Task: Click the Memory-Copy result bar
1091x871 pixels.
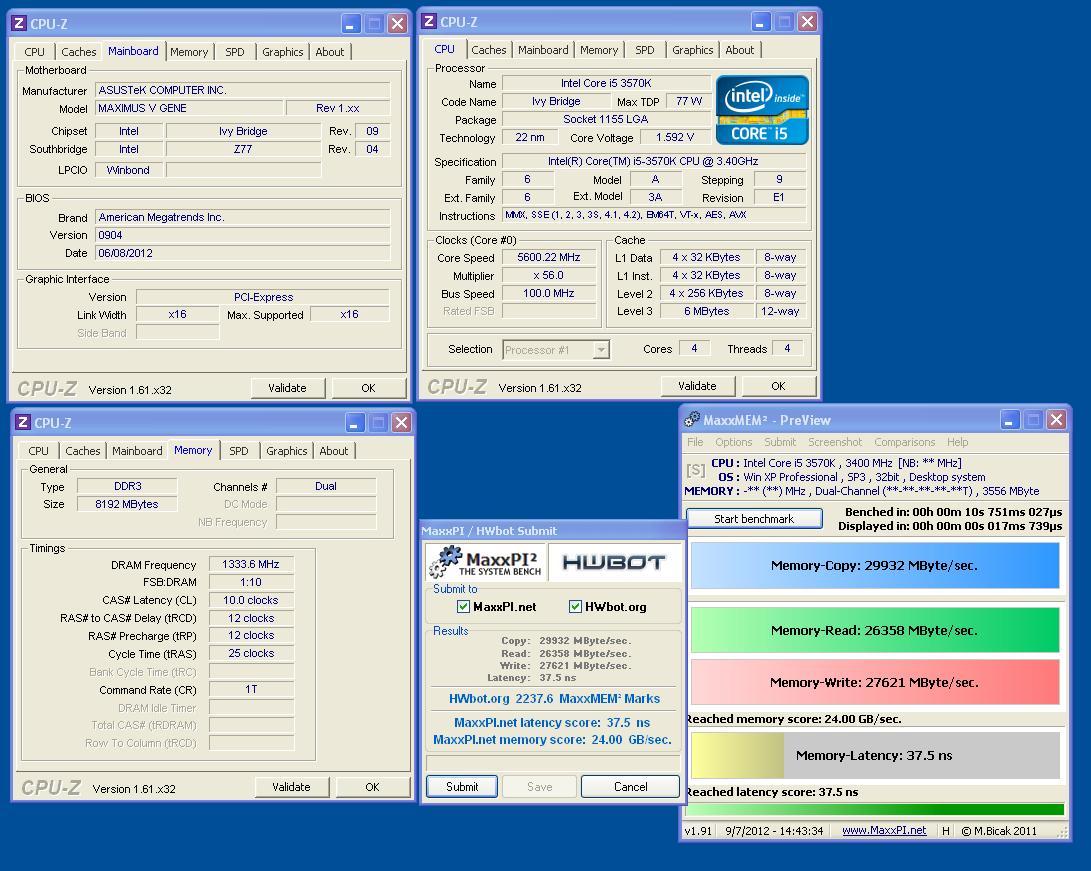Action: 875,566
